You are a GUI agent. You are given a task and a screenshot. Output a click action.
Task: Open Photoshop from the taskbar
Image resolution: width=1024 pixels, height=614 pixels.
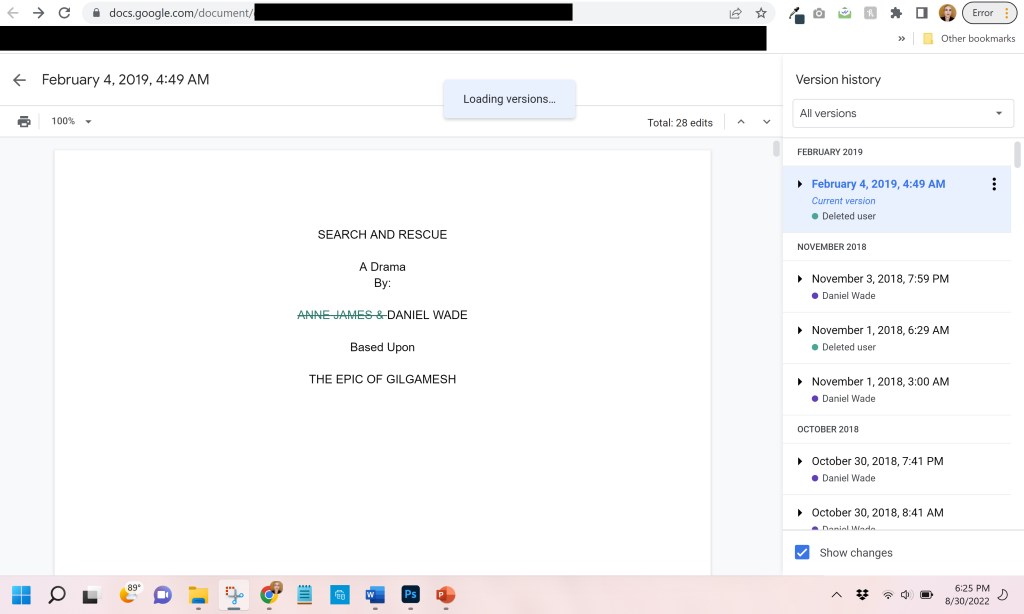click(x=410, y=594)
